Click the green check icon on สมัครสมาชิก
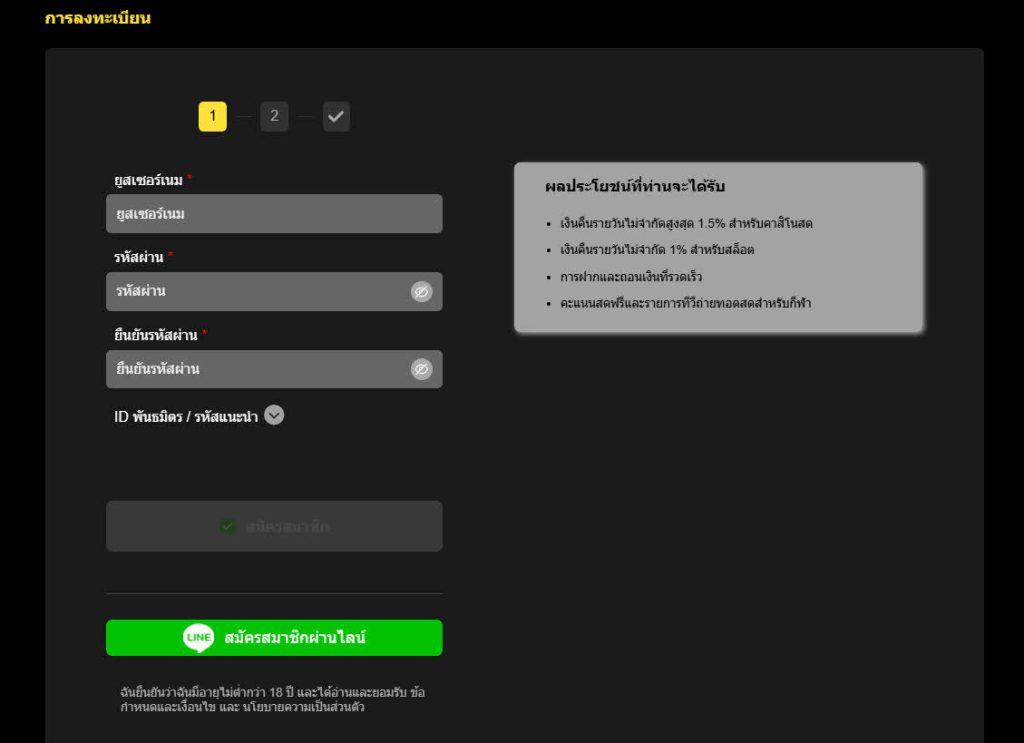This screenshot has height=743, width=1024. (228, 526)
